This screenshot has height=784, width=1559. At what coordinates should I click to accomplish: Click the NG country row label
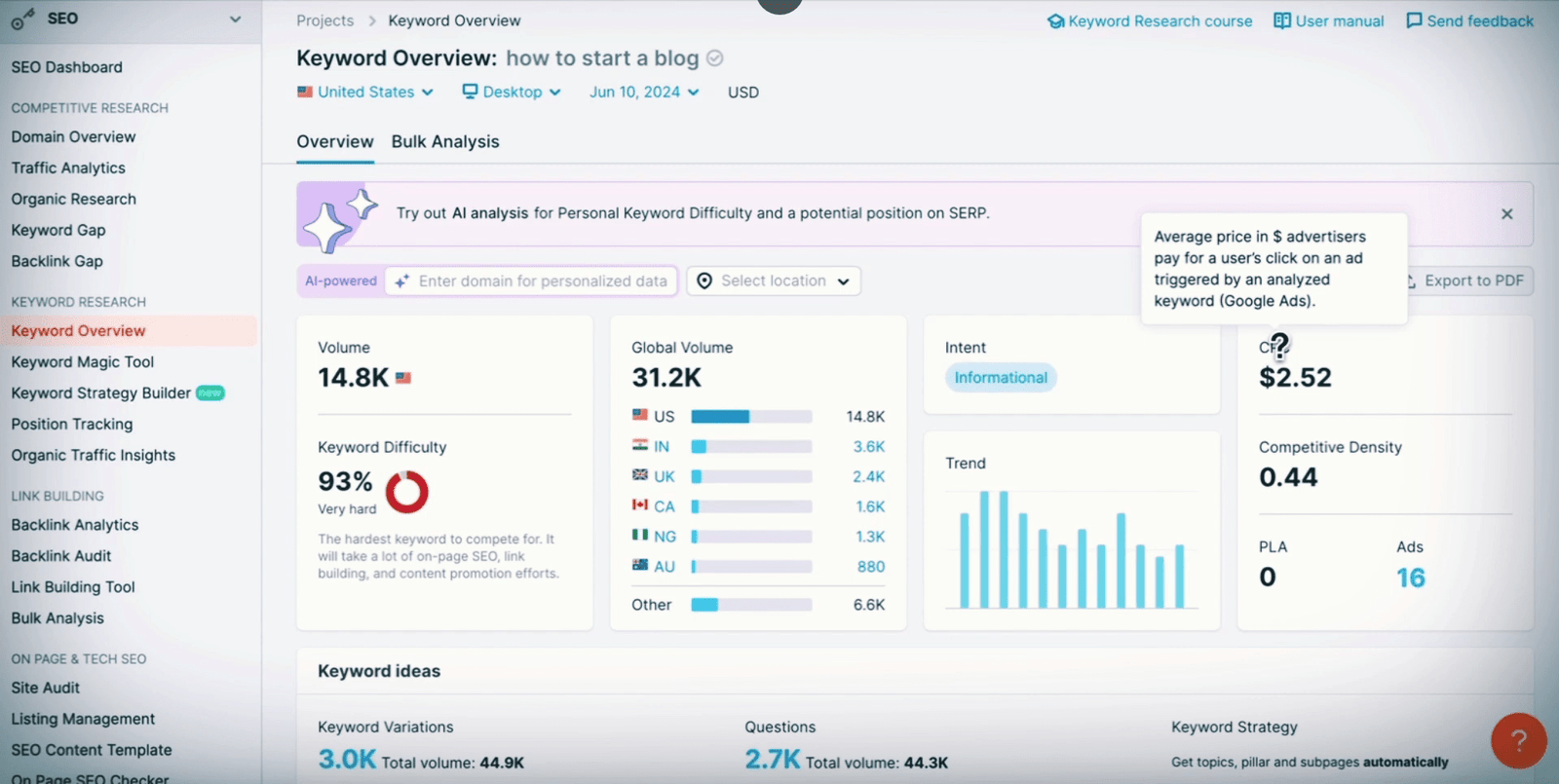point(665,538)
